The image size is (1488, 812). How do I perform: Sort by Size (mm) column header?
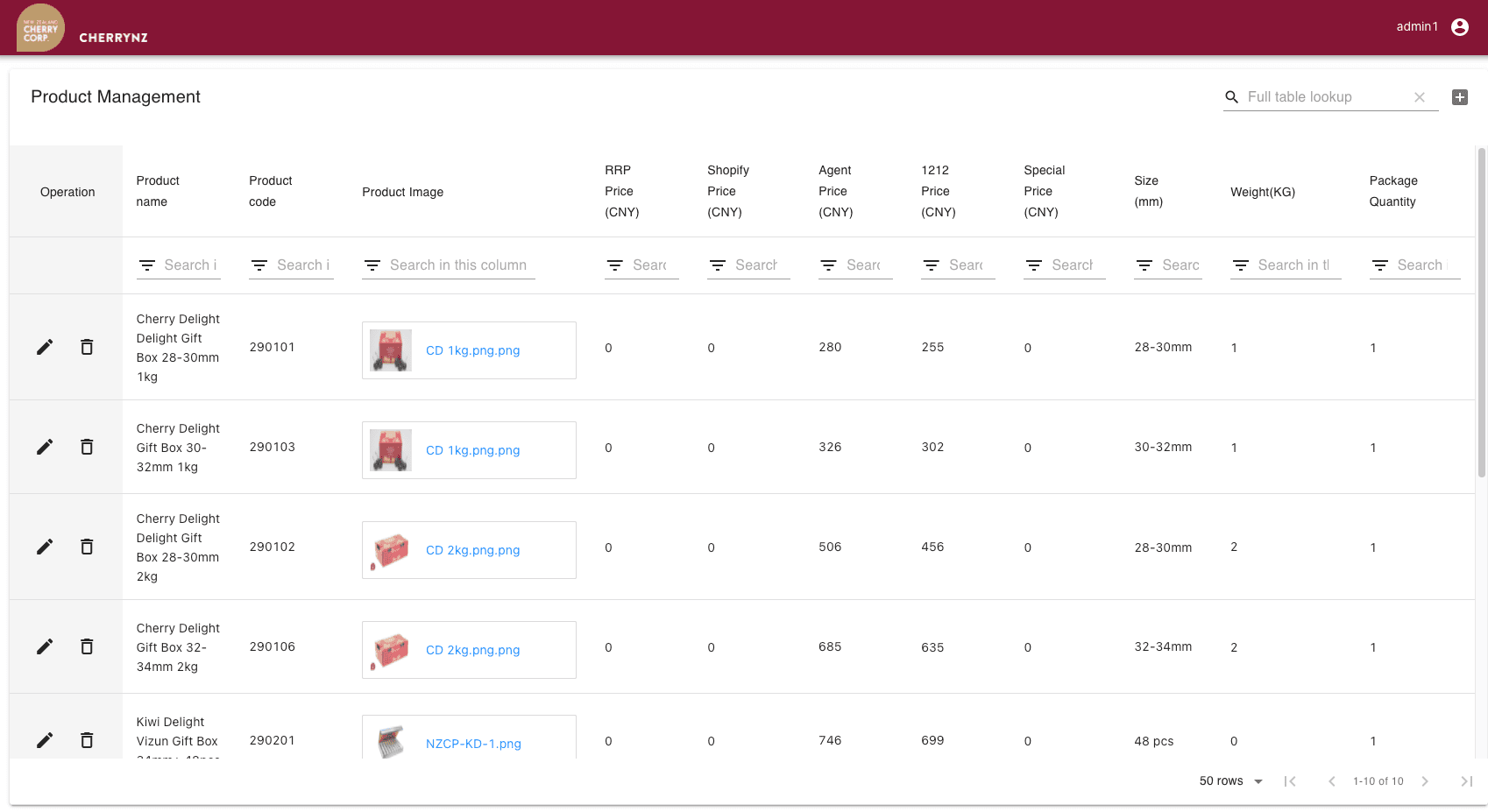point(1148,191)
